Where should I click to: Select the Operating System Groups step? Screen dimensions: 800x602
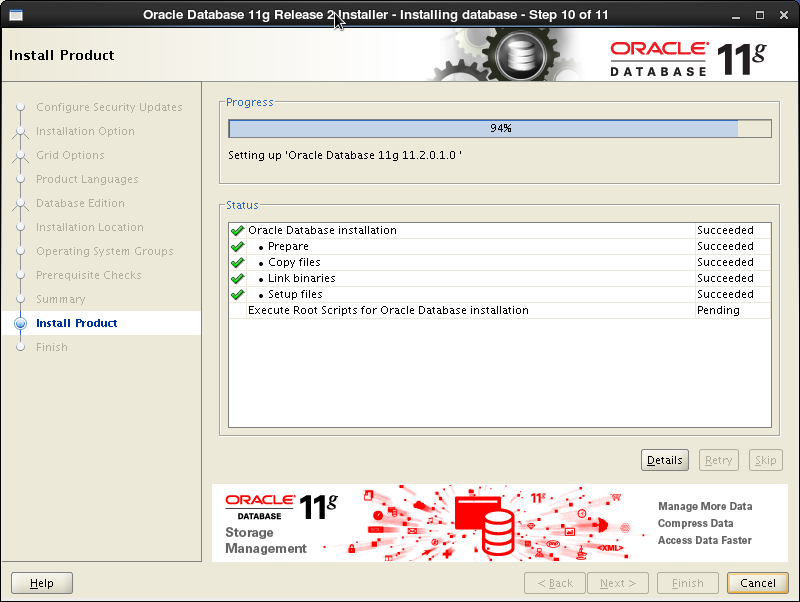[x=105, y=252]
